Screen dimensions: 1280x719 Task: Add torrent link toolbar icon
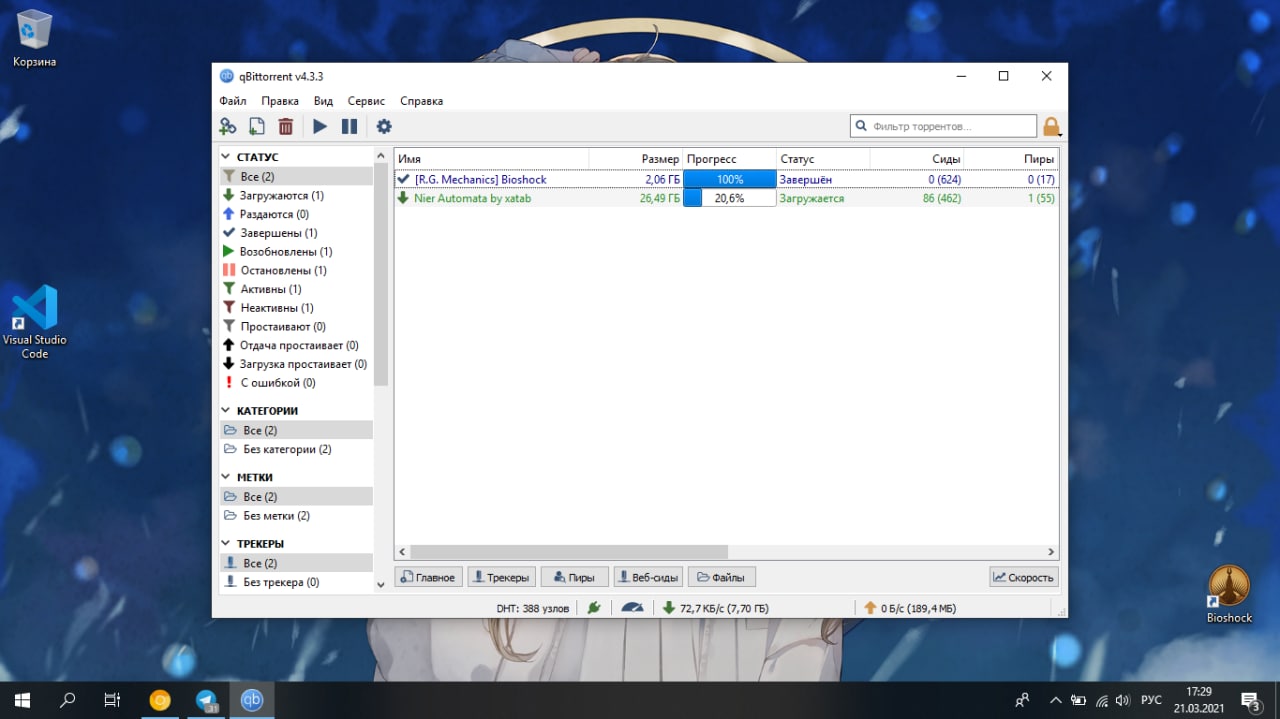click(228, 126)
